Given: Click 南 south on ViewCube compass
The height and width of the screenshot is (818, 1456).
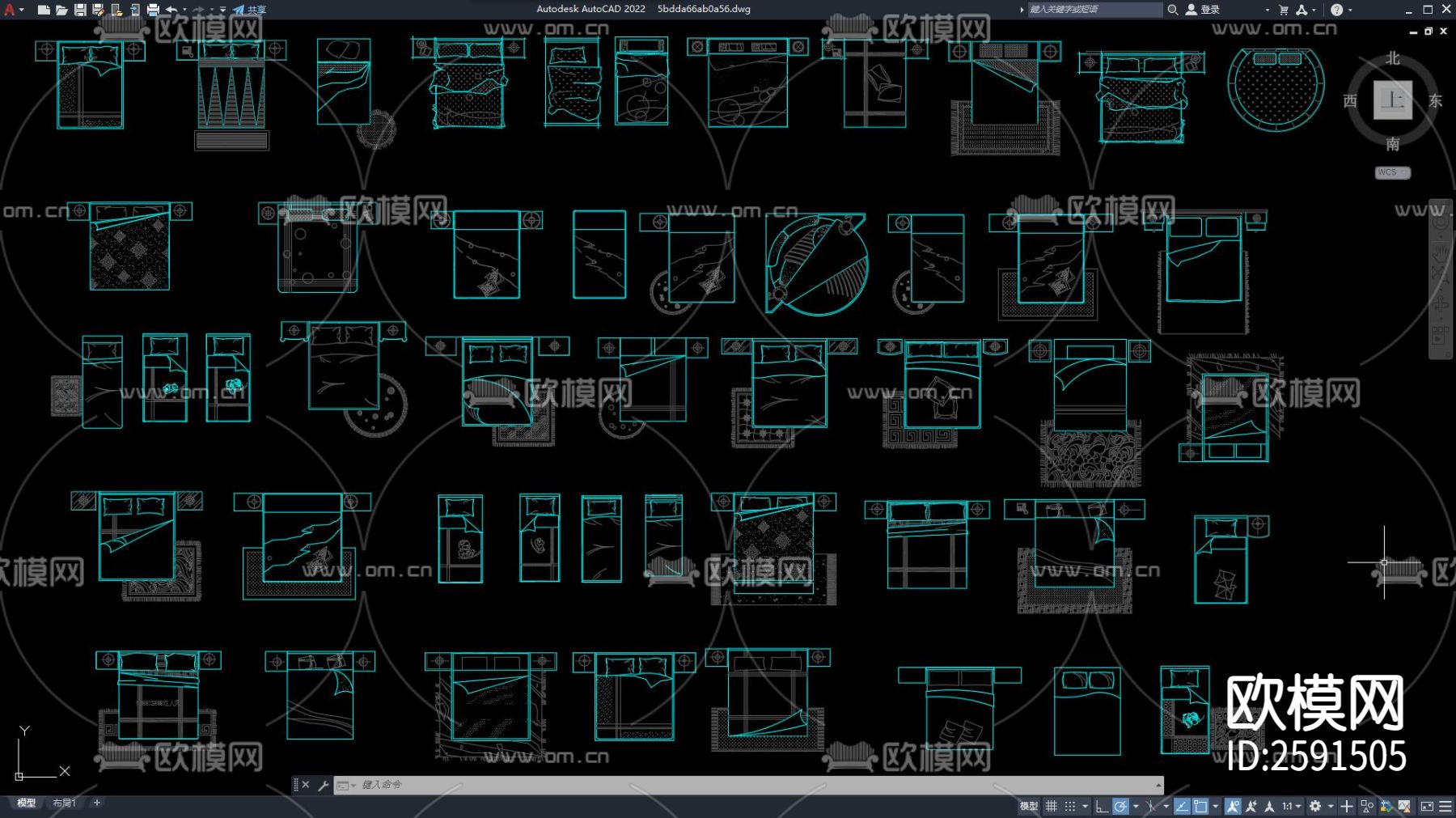Looking at the screenshot, I should (x=1393, y=143).
